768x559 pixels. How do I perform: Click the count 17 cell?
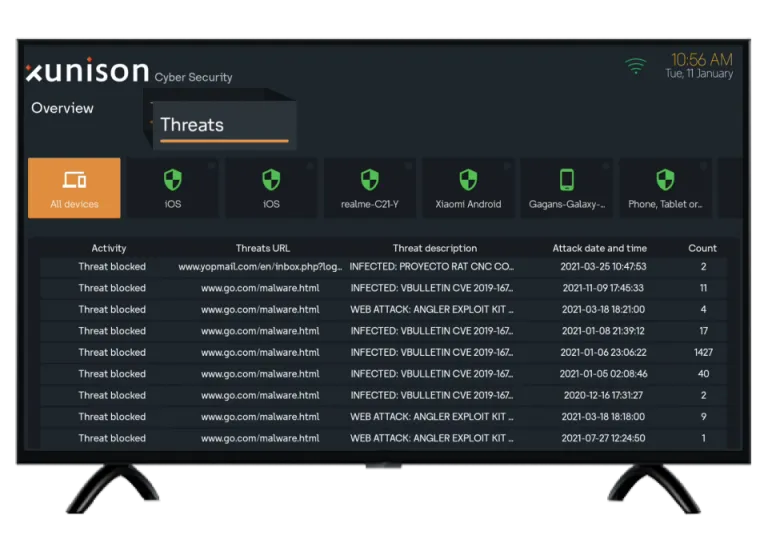click(703, 331)
